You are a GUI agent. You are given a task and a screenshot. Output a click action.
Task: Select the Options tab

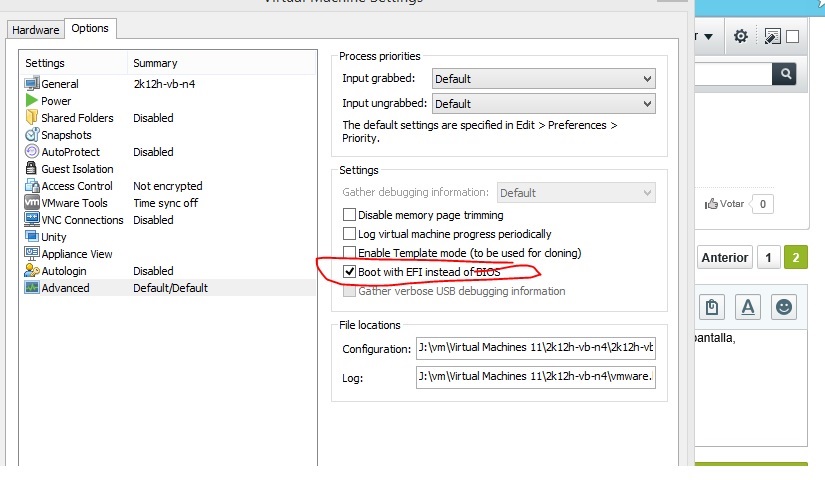click(x=90, y=28)
